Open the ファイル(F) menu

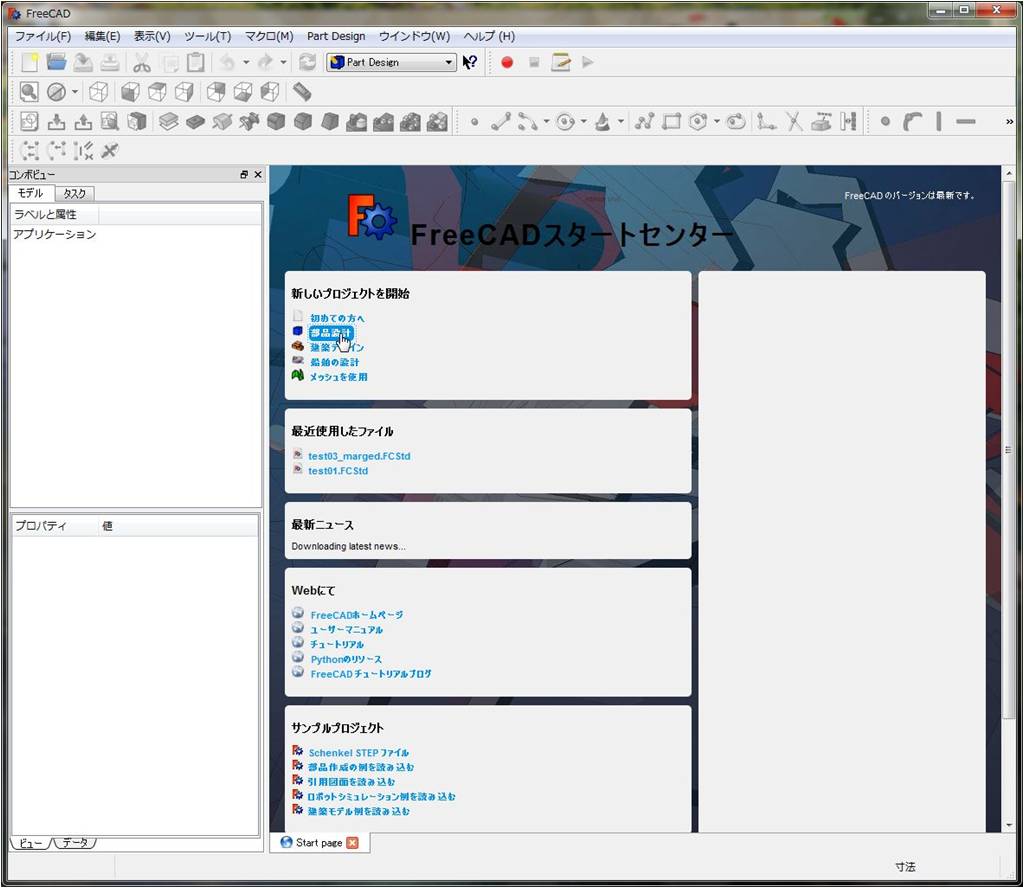42,37
